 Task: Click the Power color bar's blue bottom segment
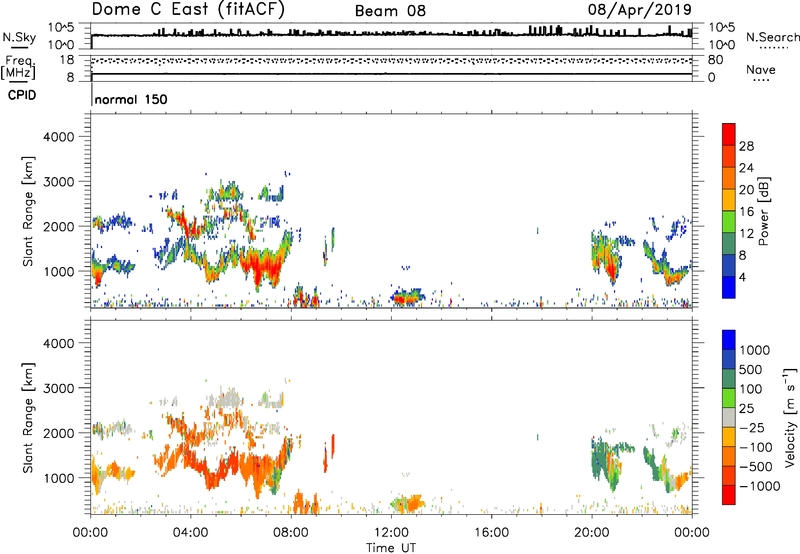[x=729, y=287]
